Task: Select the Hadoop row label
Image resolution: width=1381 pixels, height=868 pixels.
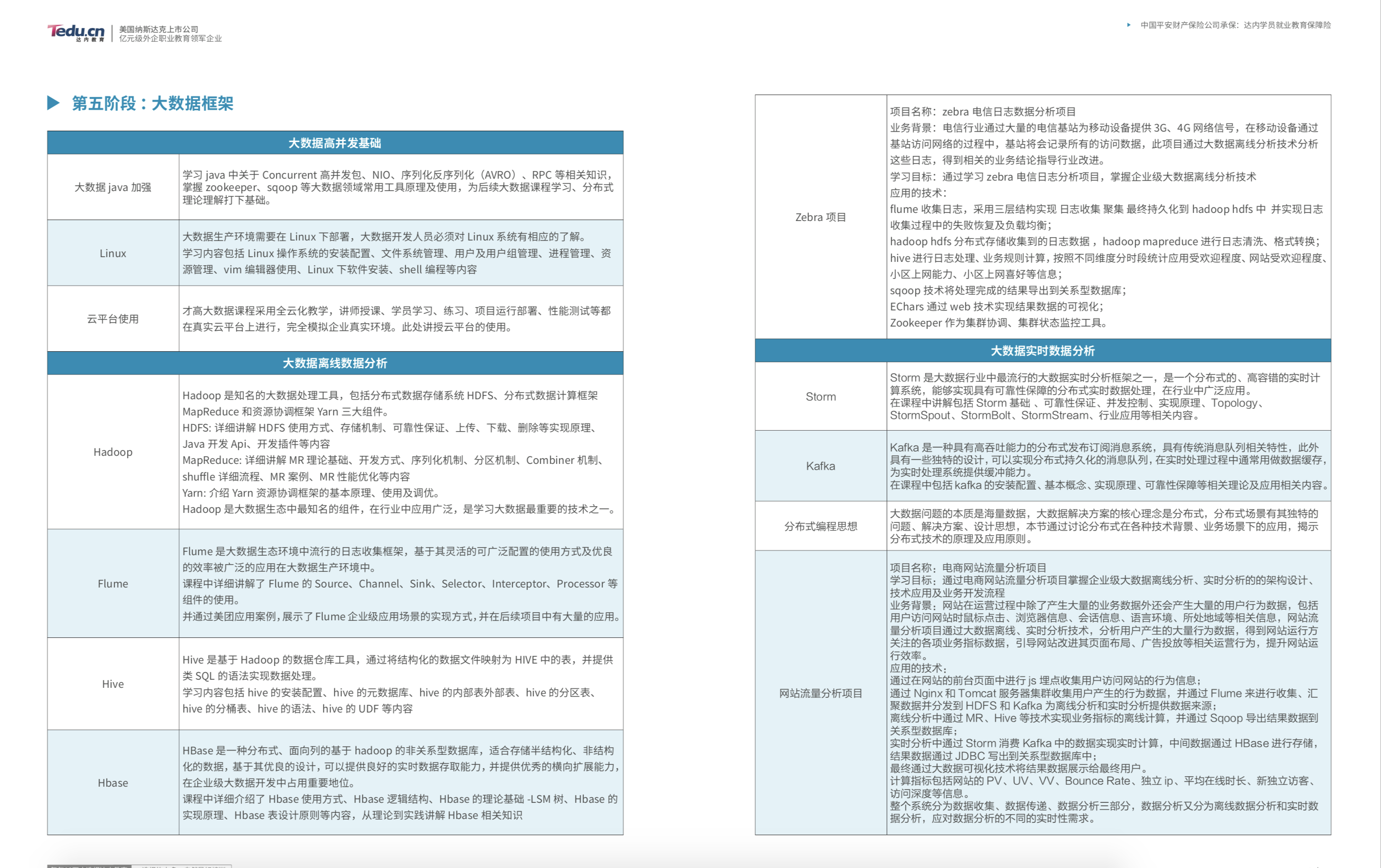Action: (113, 452)
